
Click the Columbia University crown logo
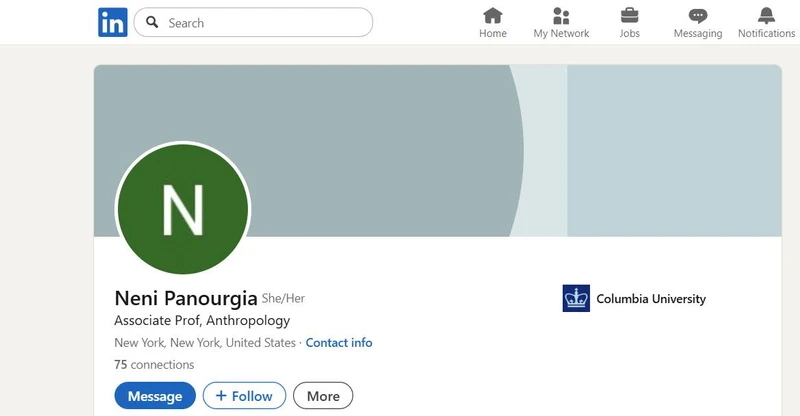[x=576, y=298]
